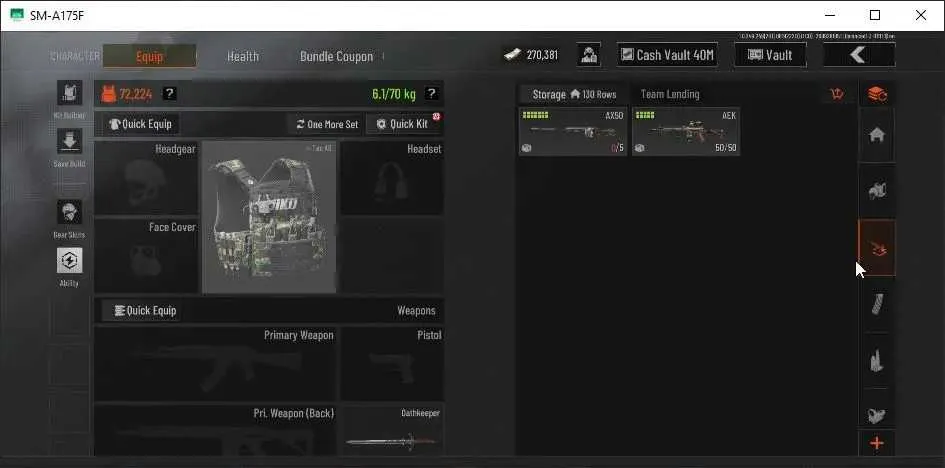Click the empty Headgear slot
The height and width of the screenshot is (468, 945).
pyautogui.click(x=146, y=178)
